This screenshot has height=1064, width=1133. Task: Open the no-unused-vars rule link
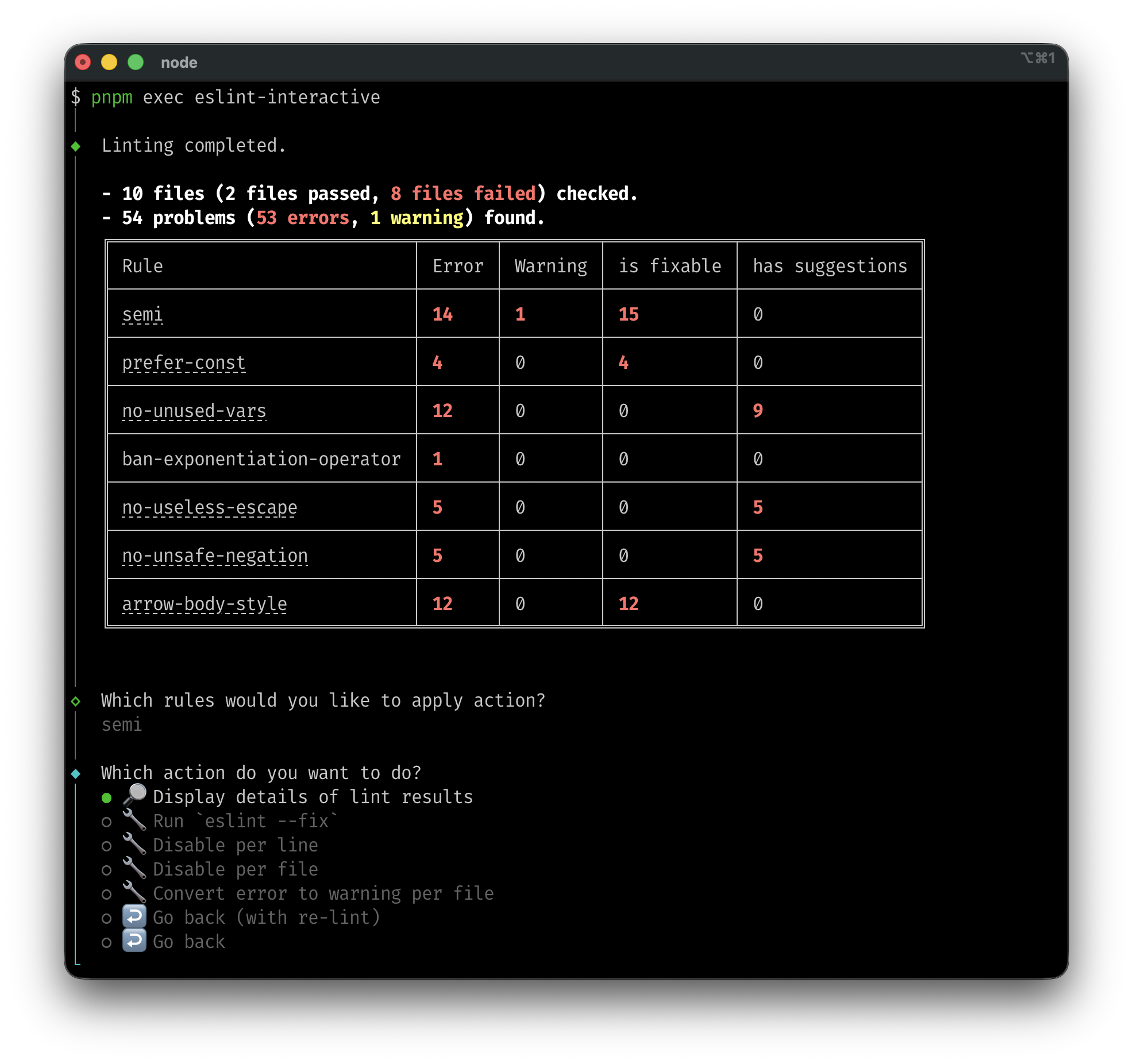[194, 411]
